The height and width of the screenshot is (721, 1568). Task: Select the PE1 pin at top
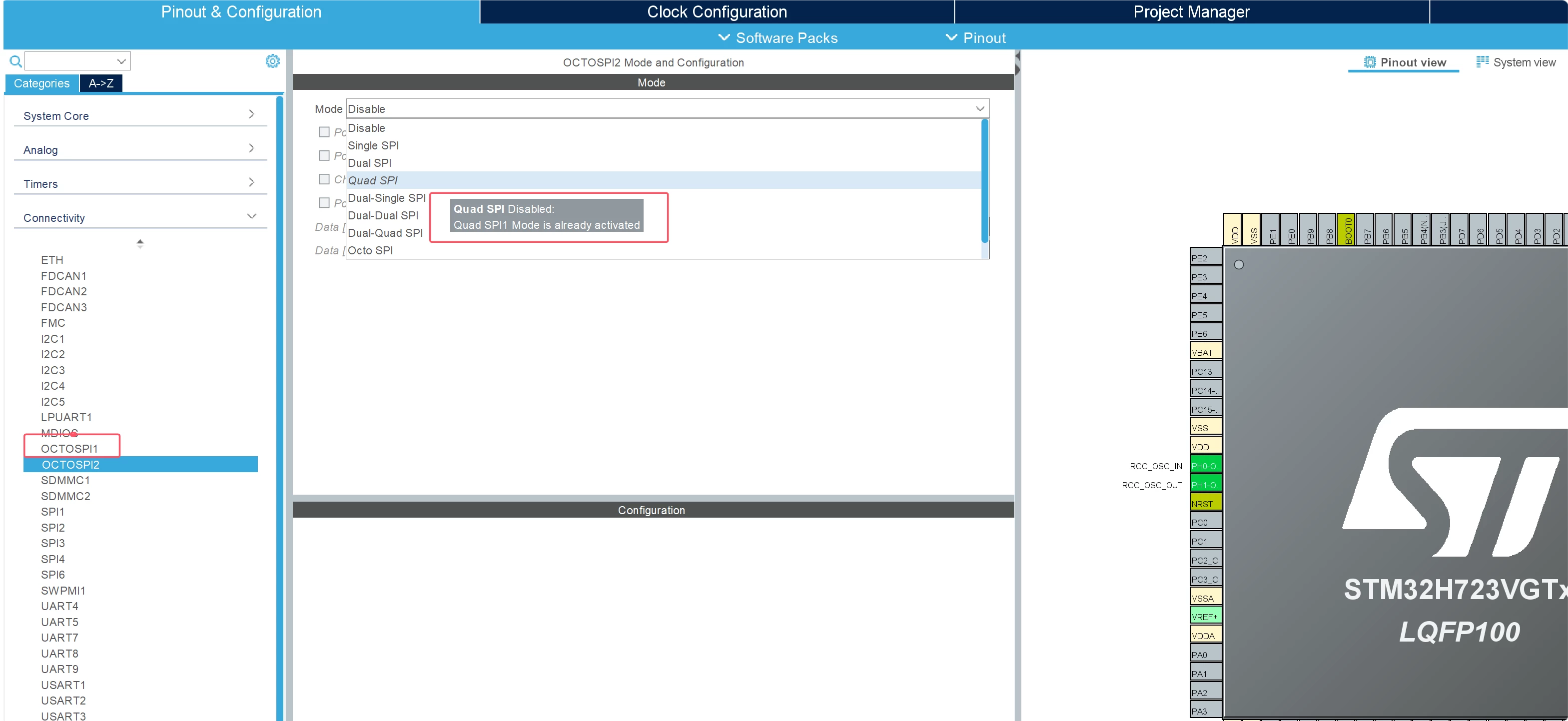(x=1270, y=229)
